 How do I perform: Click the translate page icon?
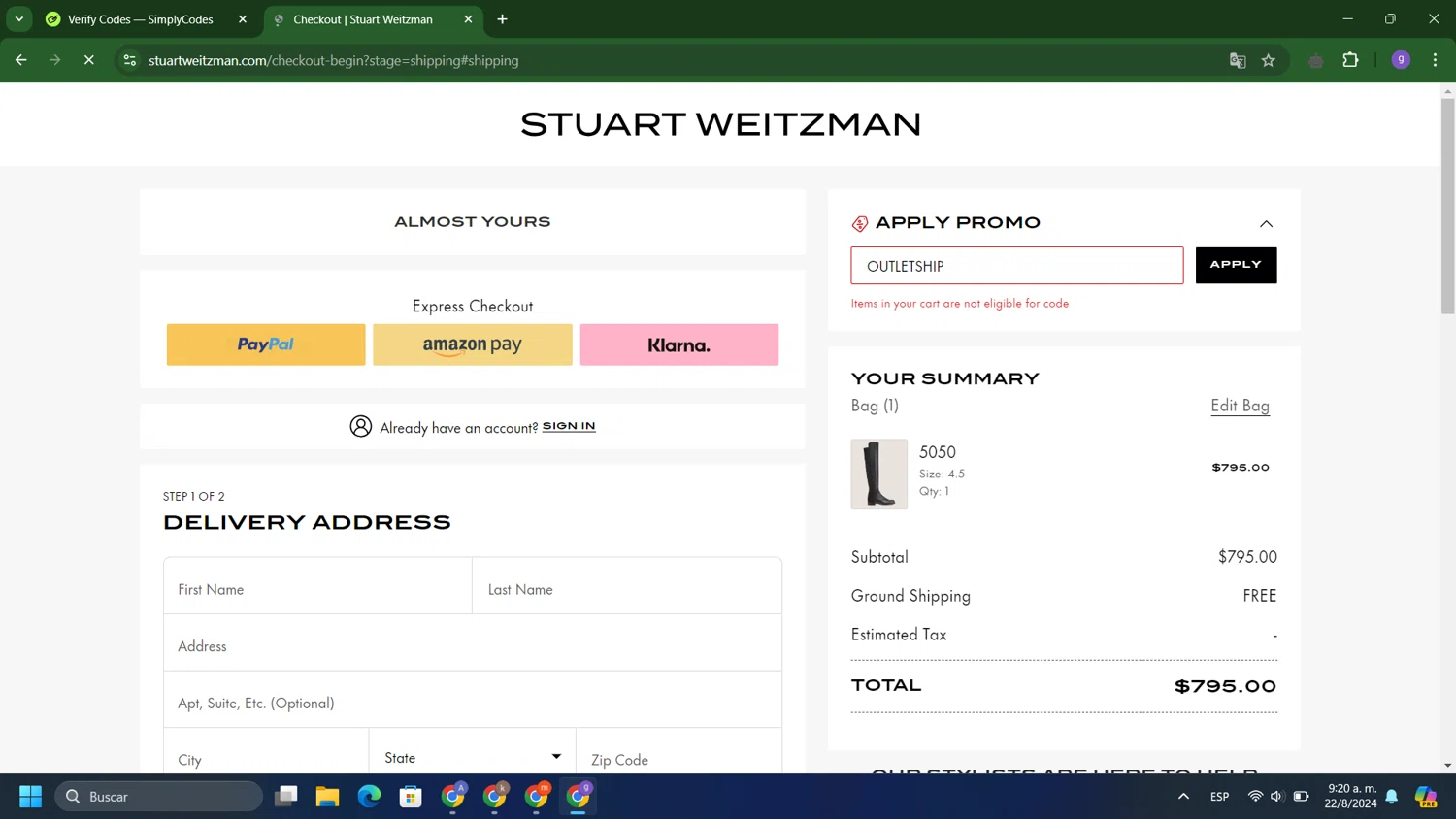click(x=1238, y=60)
